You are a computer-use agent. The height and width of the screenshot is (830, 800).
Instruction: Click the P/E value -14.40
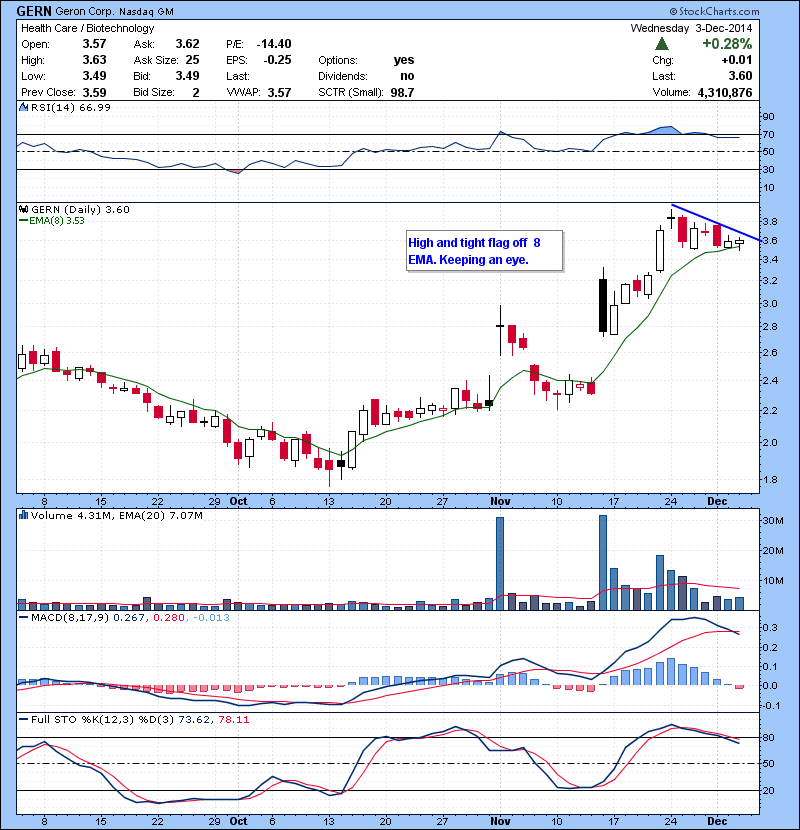tap(274, 44)
